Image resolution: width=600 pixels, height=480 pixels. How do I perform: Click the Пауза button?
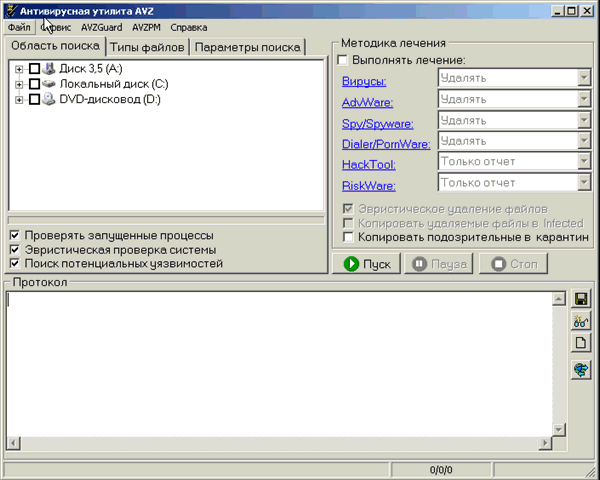coord(439,264)
